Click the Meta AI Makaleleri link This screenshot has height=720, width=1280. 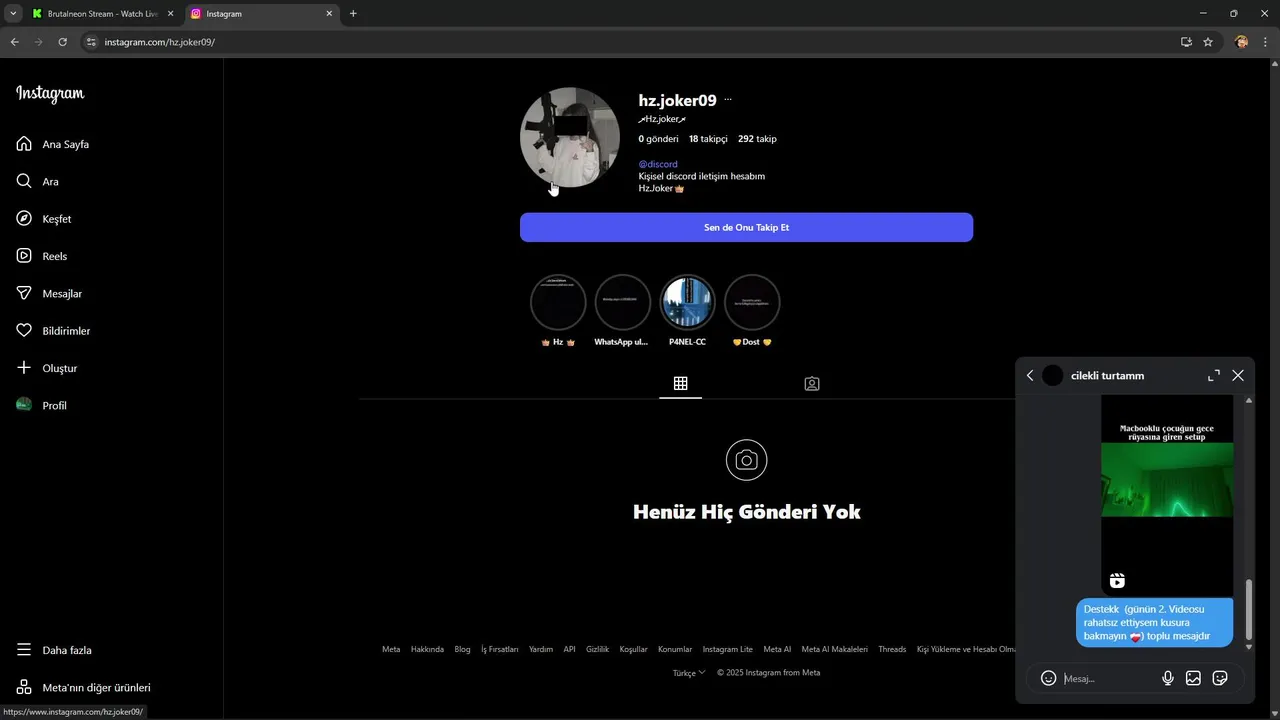tap(834, 649)
